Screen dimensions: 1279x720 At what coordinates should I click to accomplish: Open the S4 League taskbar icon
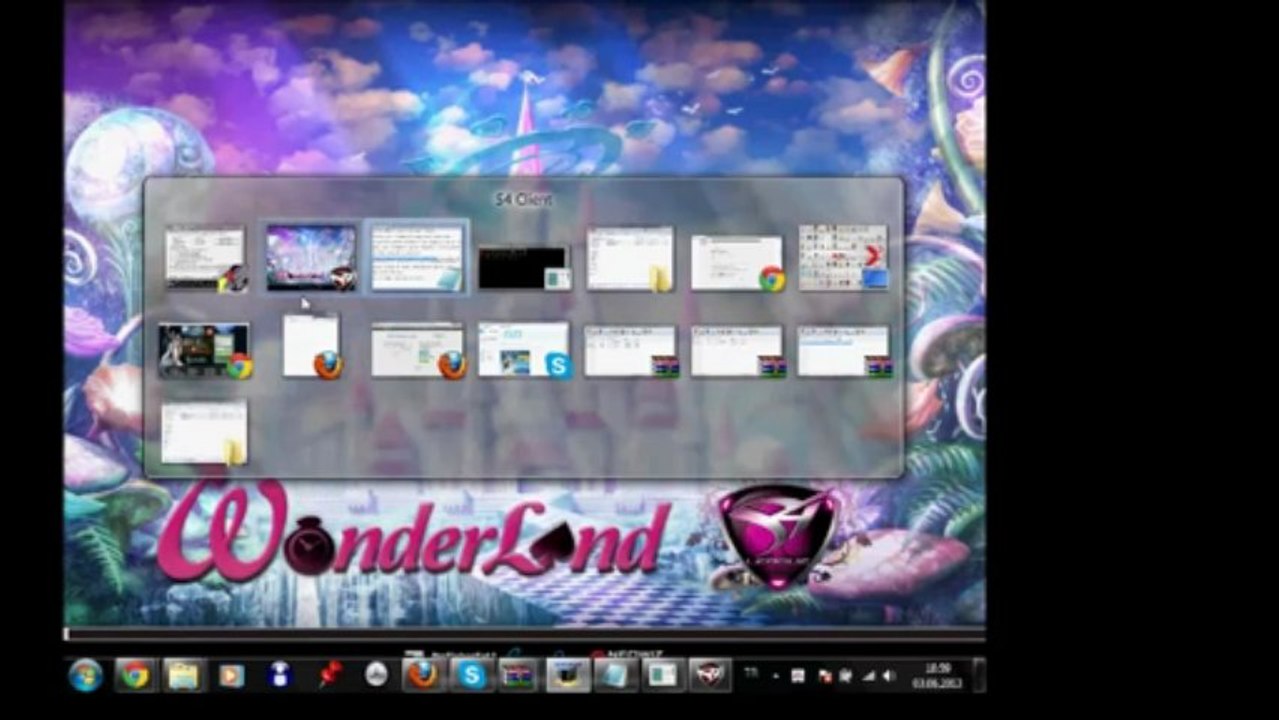pyautogui.click(x=708, y=675)
